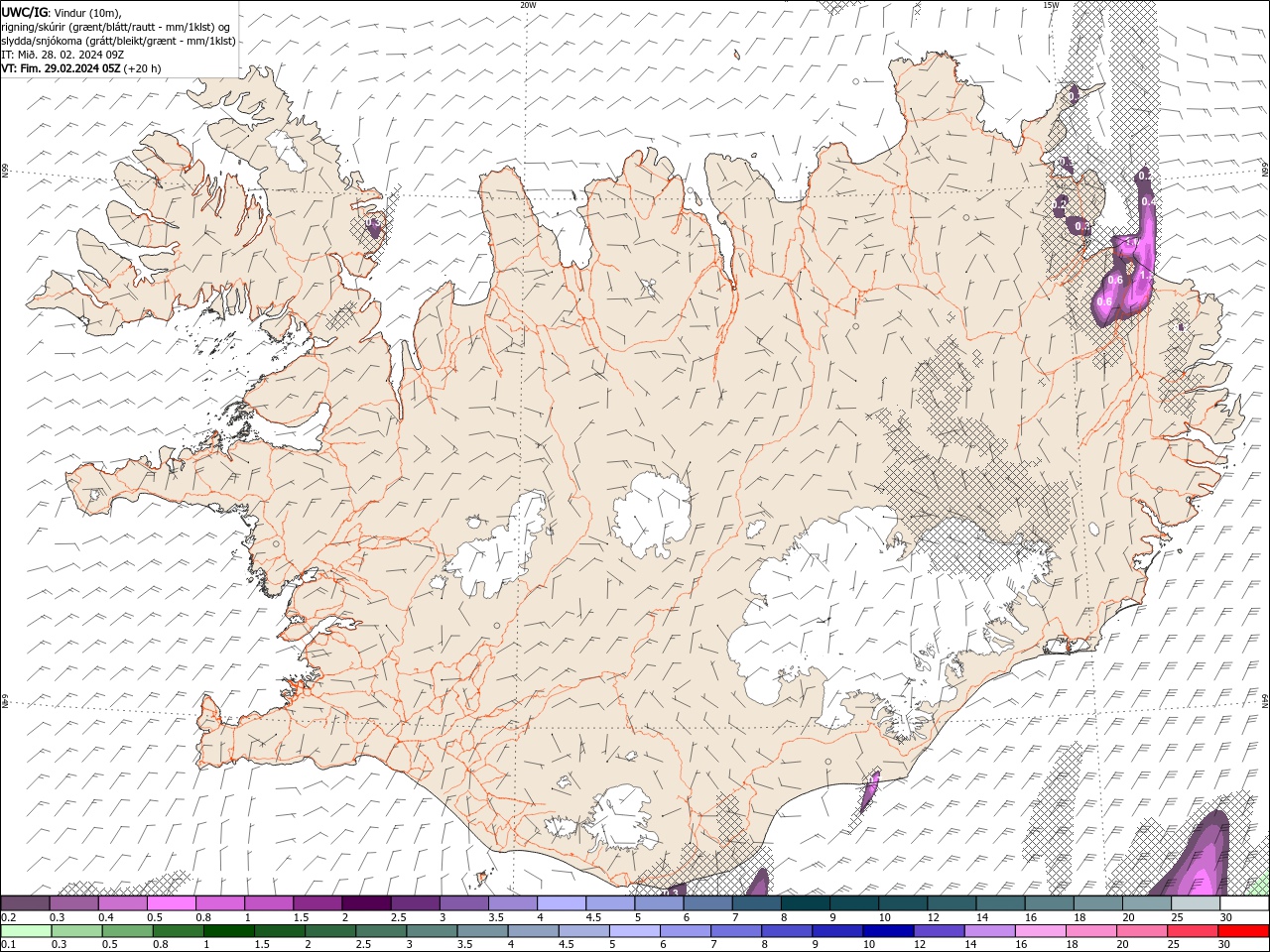The height and width of the screenshot is (952, 1270).
Task: Click upper legend swatch between 7 and 8
Action: (757, 903)
